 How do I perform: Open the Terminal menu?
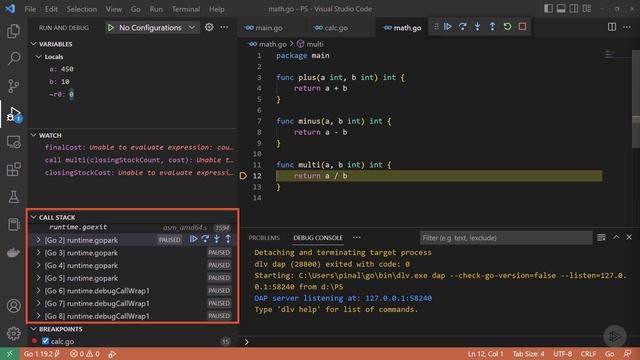click(186, 9)
